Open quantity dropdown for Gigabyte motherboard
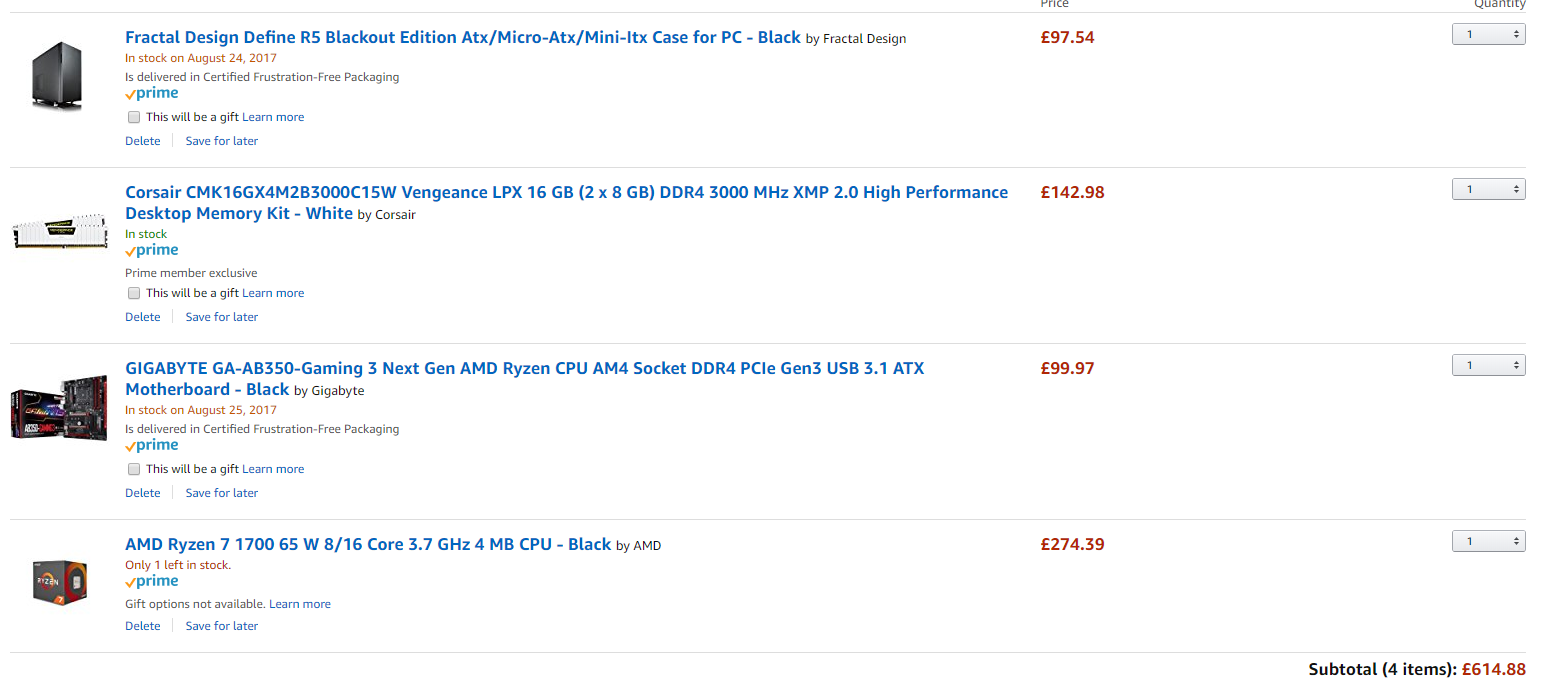 click(1488, 366)
